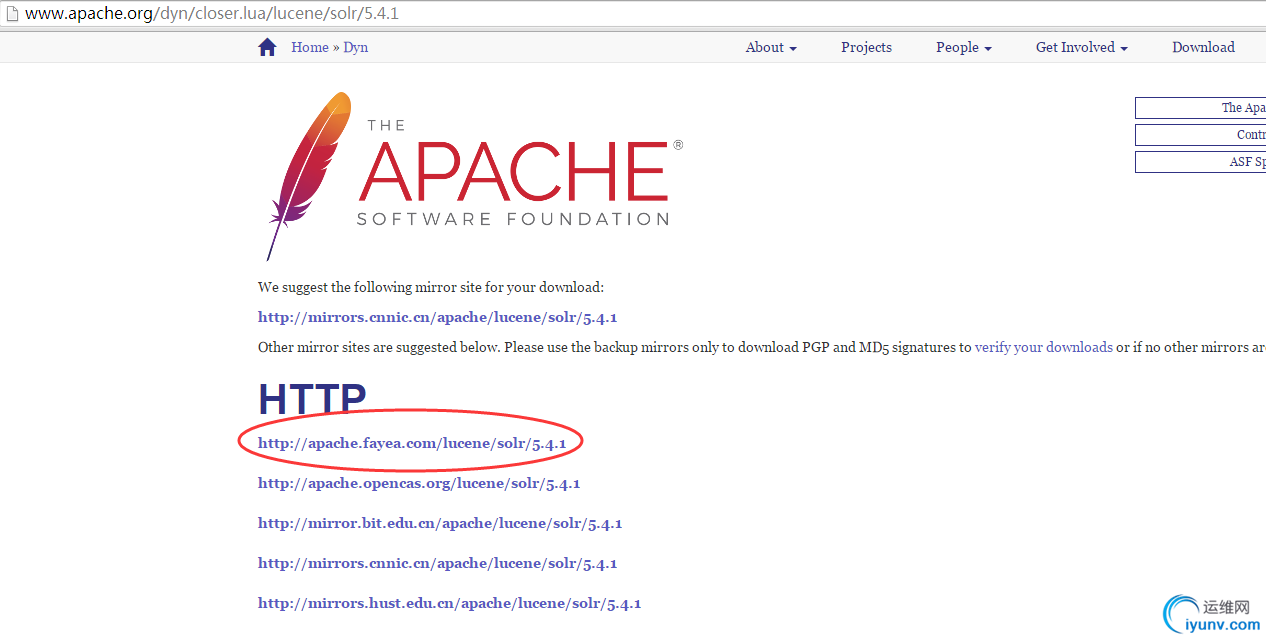
Task: Open apache.opencas.org solr 5.4.1 link
Action: pos(419,483)
